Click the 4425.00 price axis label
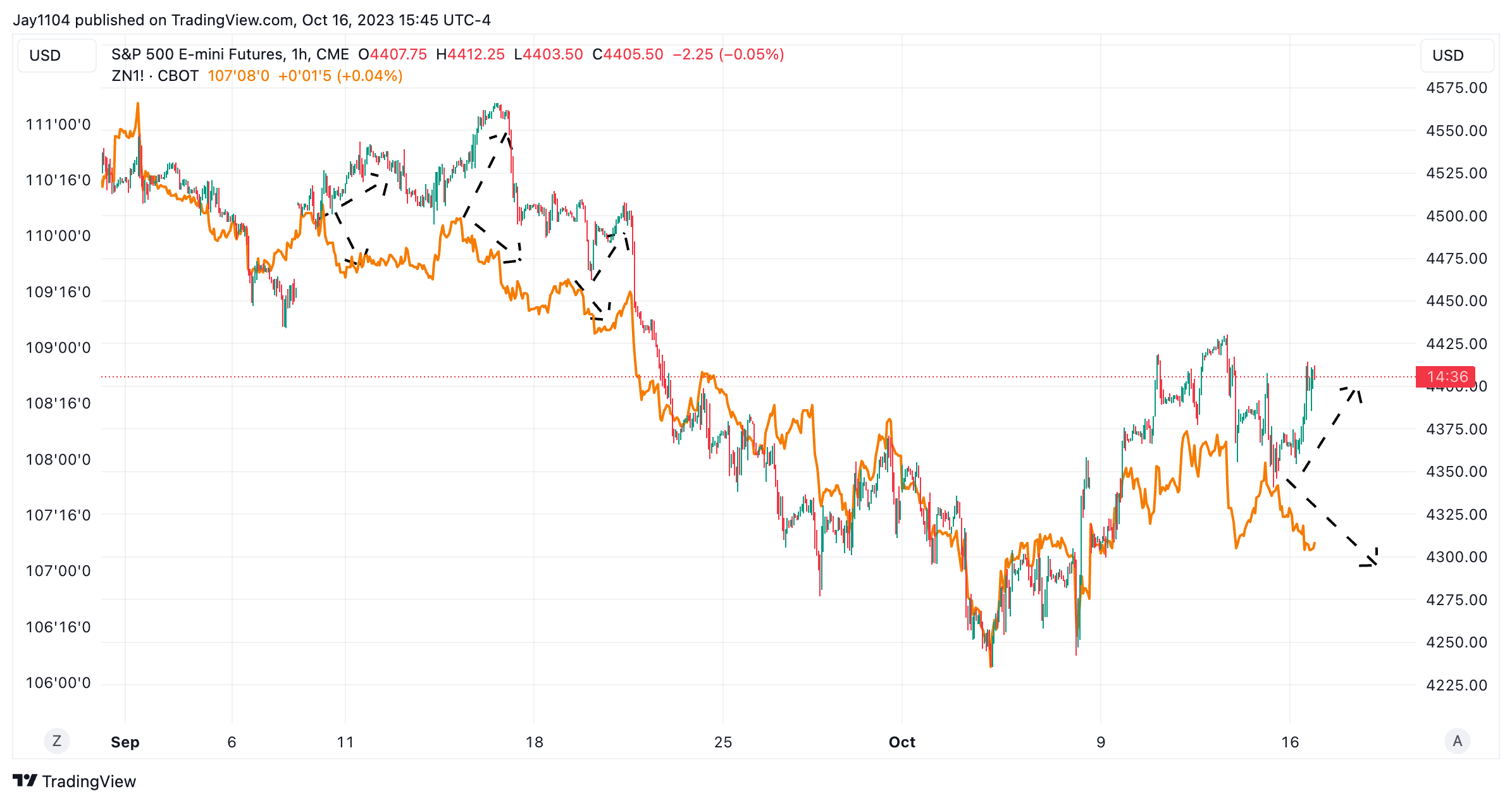Viewport: 1512px width, 803px height. click(x=1456, y=344)
